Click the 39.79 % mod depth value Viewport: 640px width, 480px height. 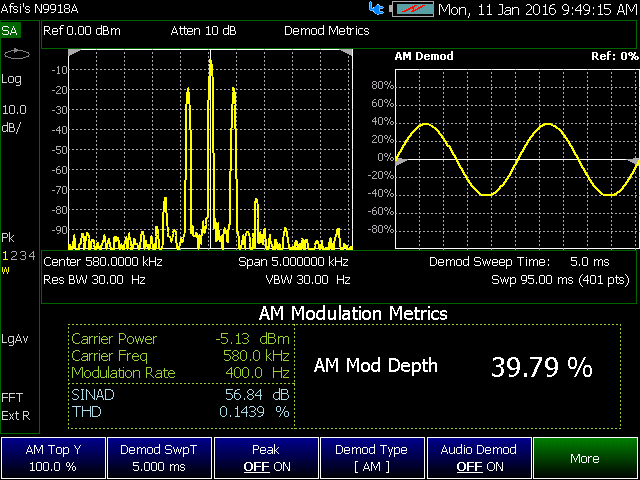tap(542, 367)
